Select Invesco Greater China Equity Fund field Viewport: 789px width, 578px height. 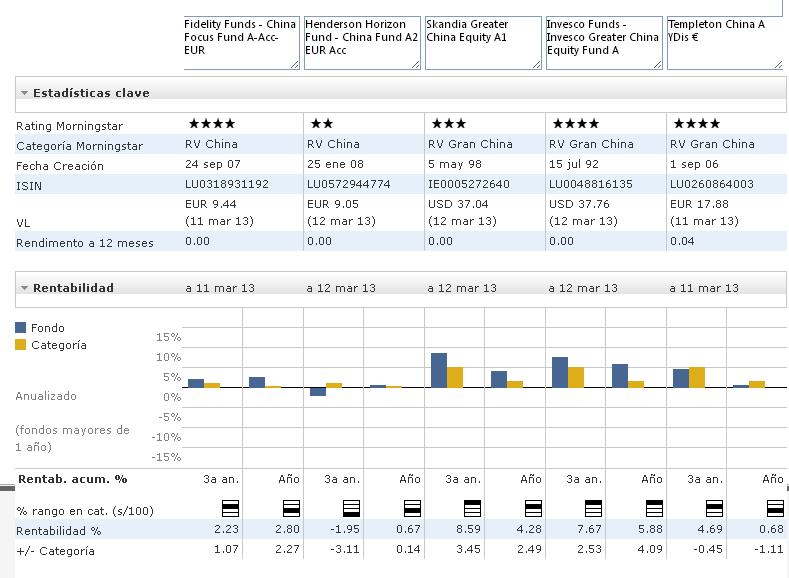pos(604,43)
